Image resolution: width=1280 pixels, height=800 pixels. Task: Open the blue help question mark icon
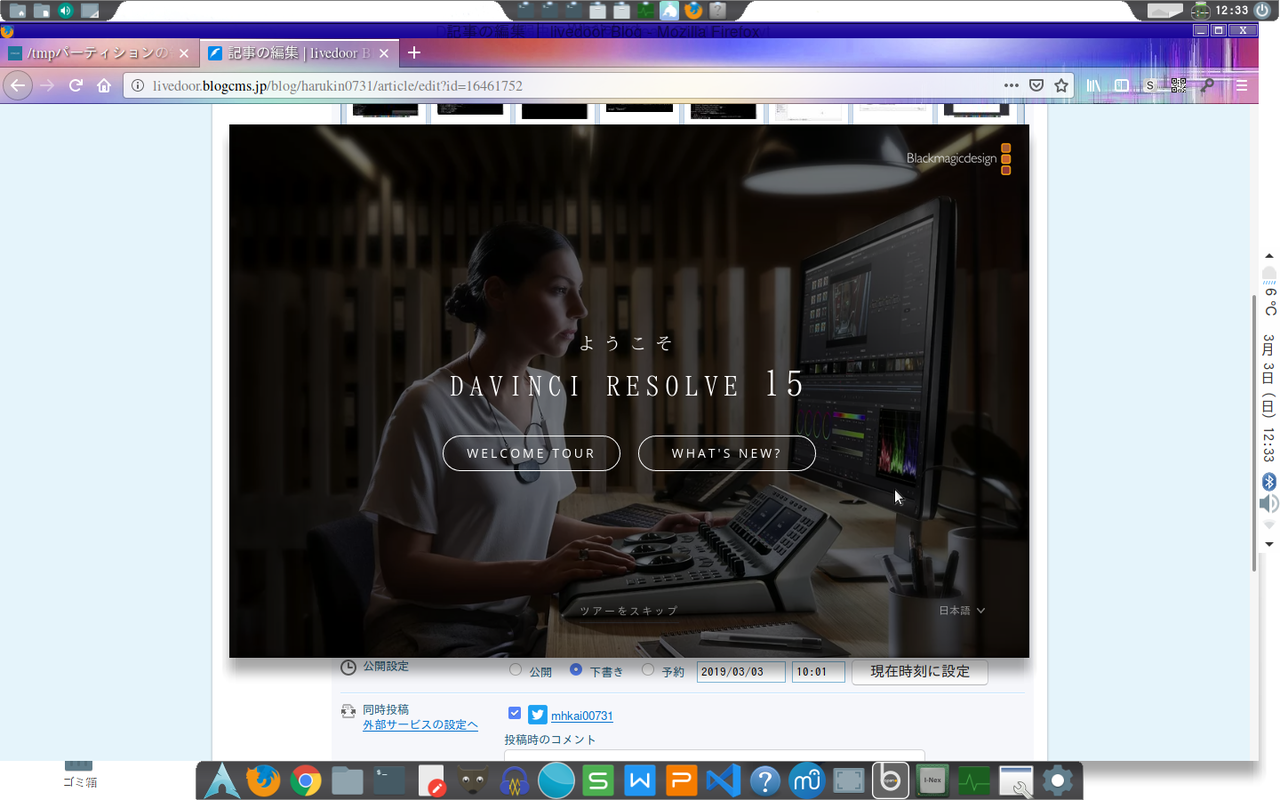765,780
